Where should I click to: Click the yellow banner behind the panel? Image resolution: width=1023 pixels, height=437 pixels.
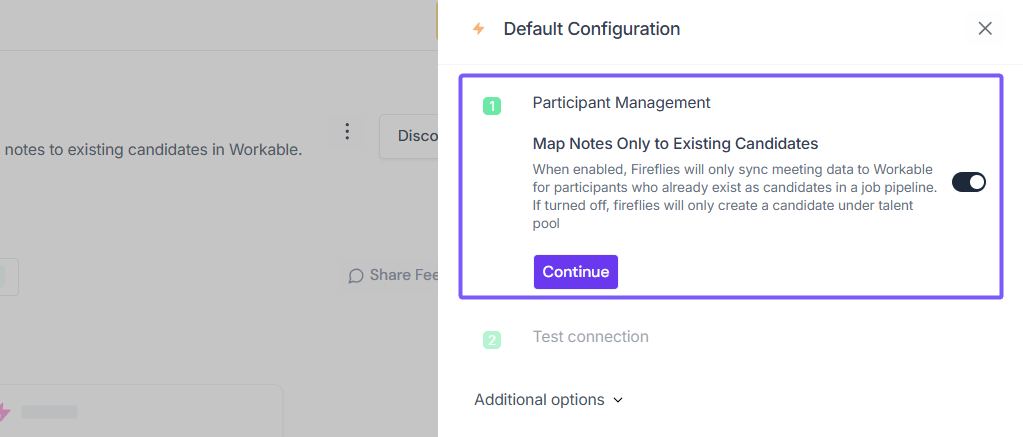point(437,20)
